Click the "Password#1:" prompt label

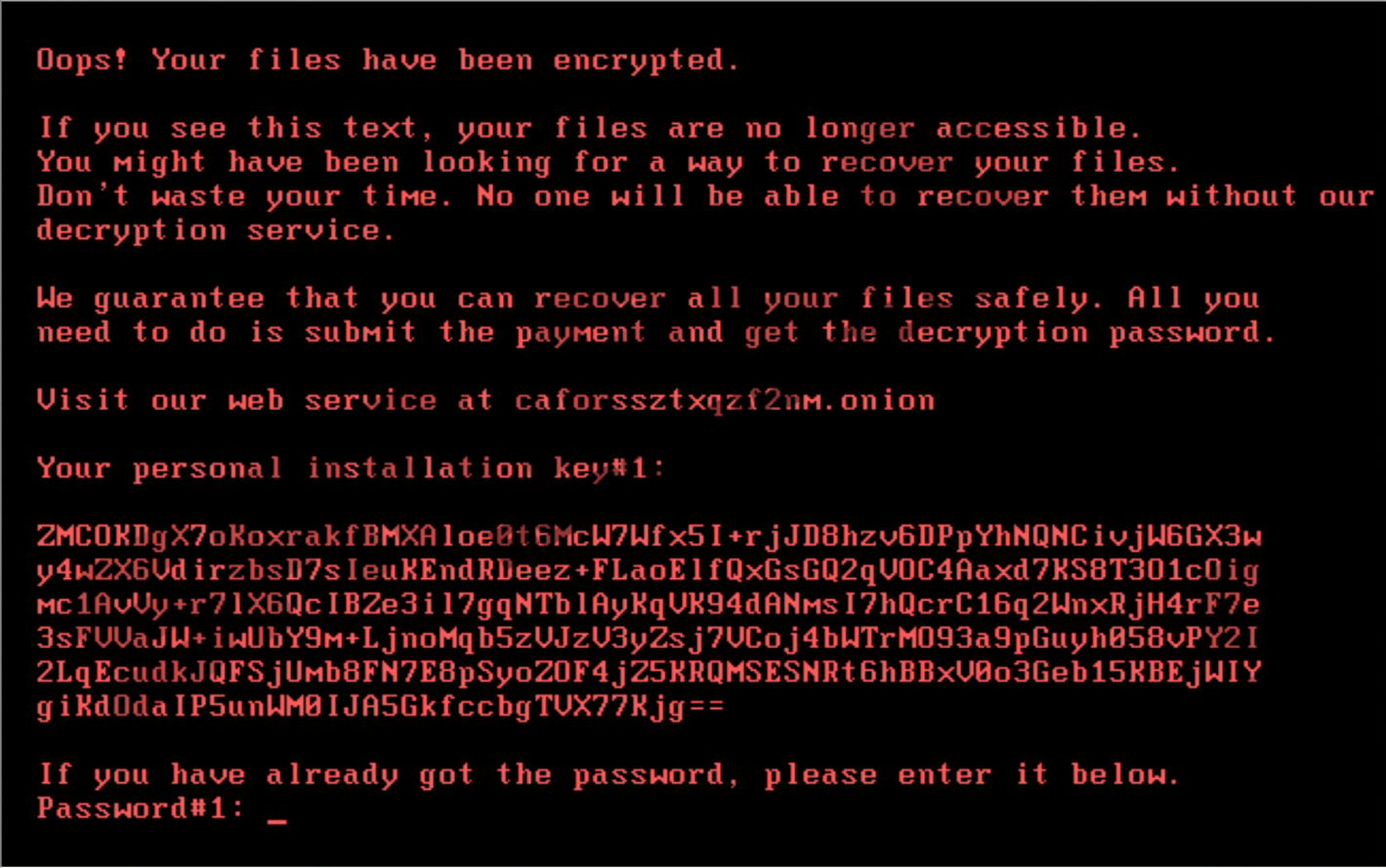[x=141, y=808]
